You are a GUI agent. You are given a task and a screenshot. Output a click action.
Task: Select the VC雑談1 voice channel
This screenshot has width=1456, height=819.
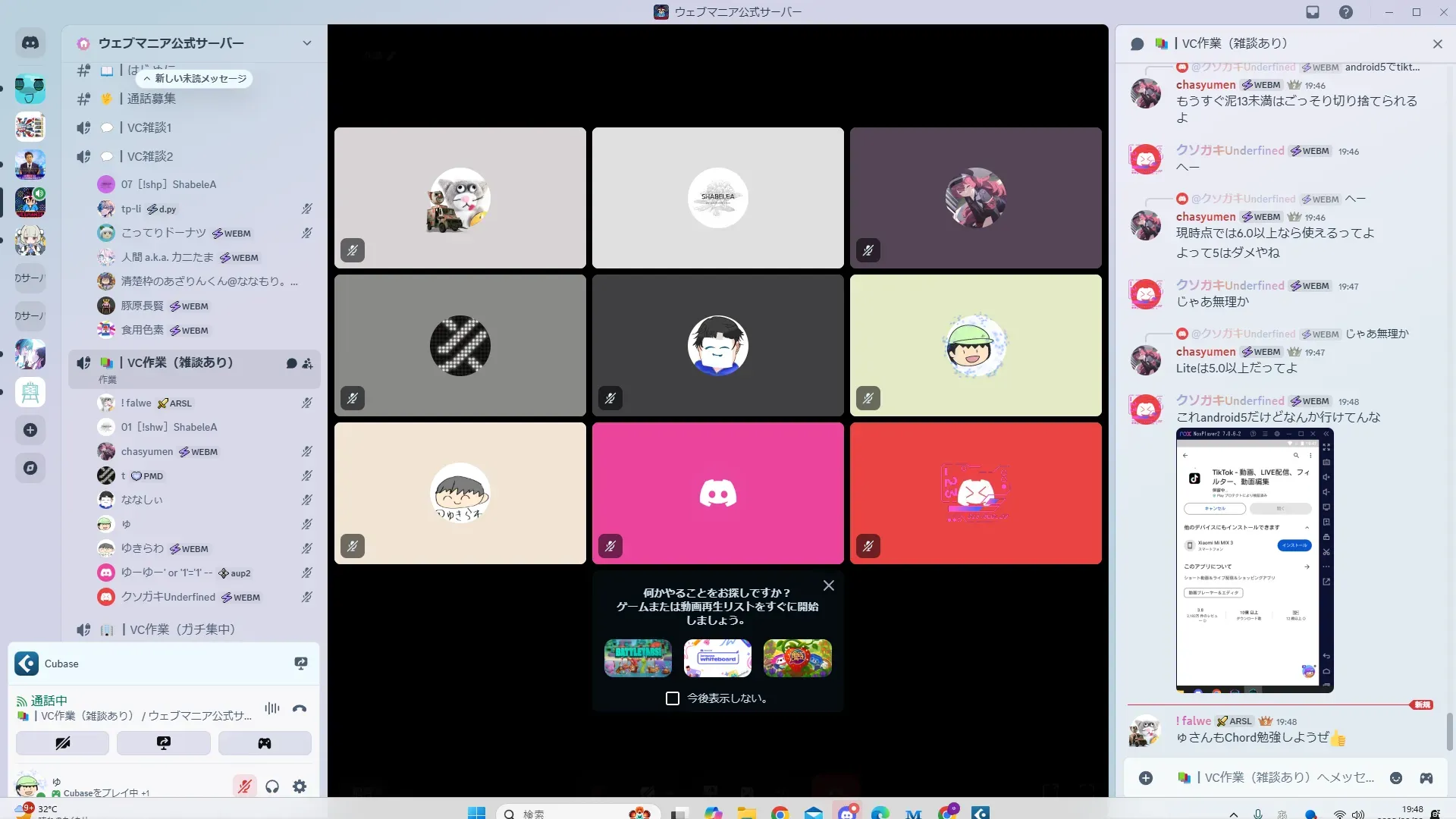pyautogui.click(x=149, y=127)
